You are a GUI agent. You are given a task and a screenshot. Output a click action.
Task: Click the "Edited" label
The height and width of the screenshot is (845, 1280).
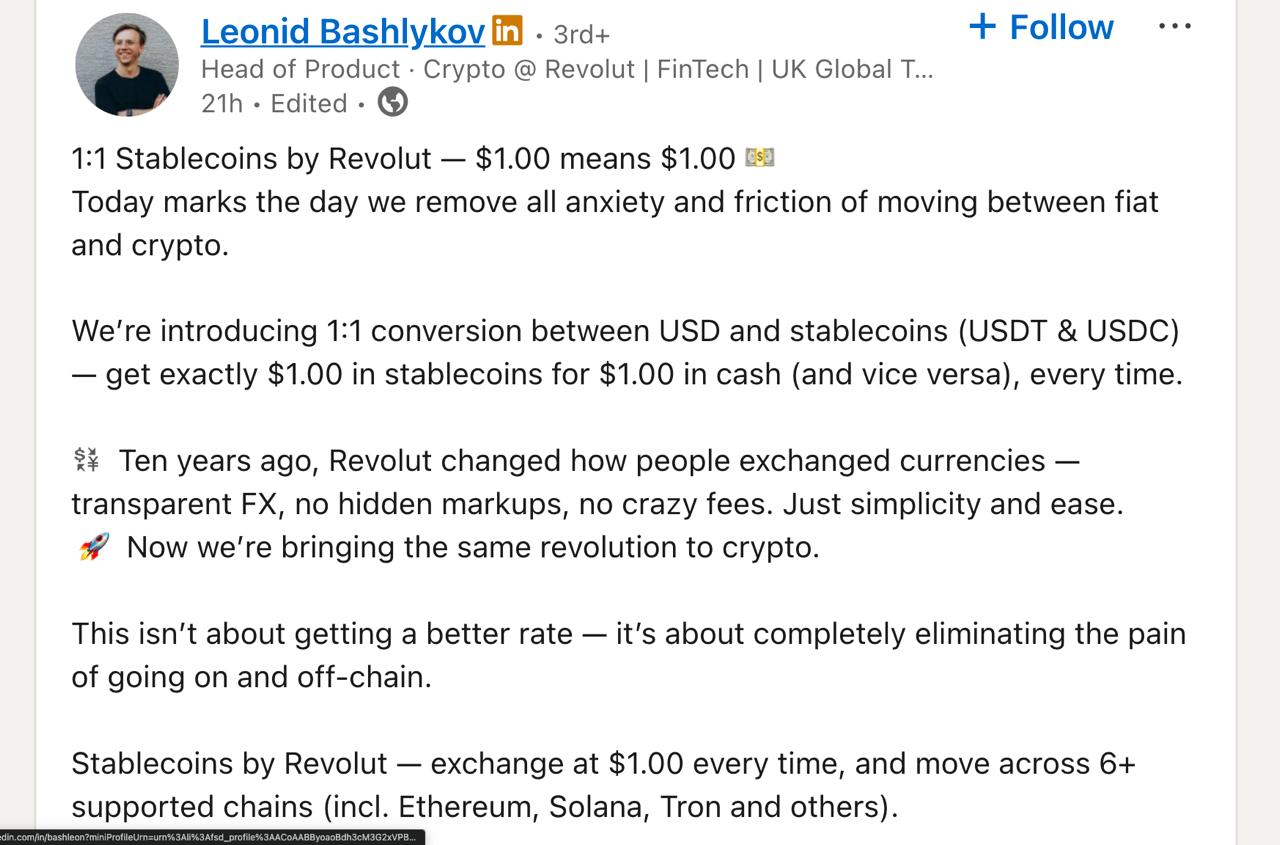[x=309, y=103]
